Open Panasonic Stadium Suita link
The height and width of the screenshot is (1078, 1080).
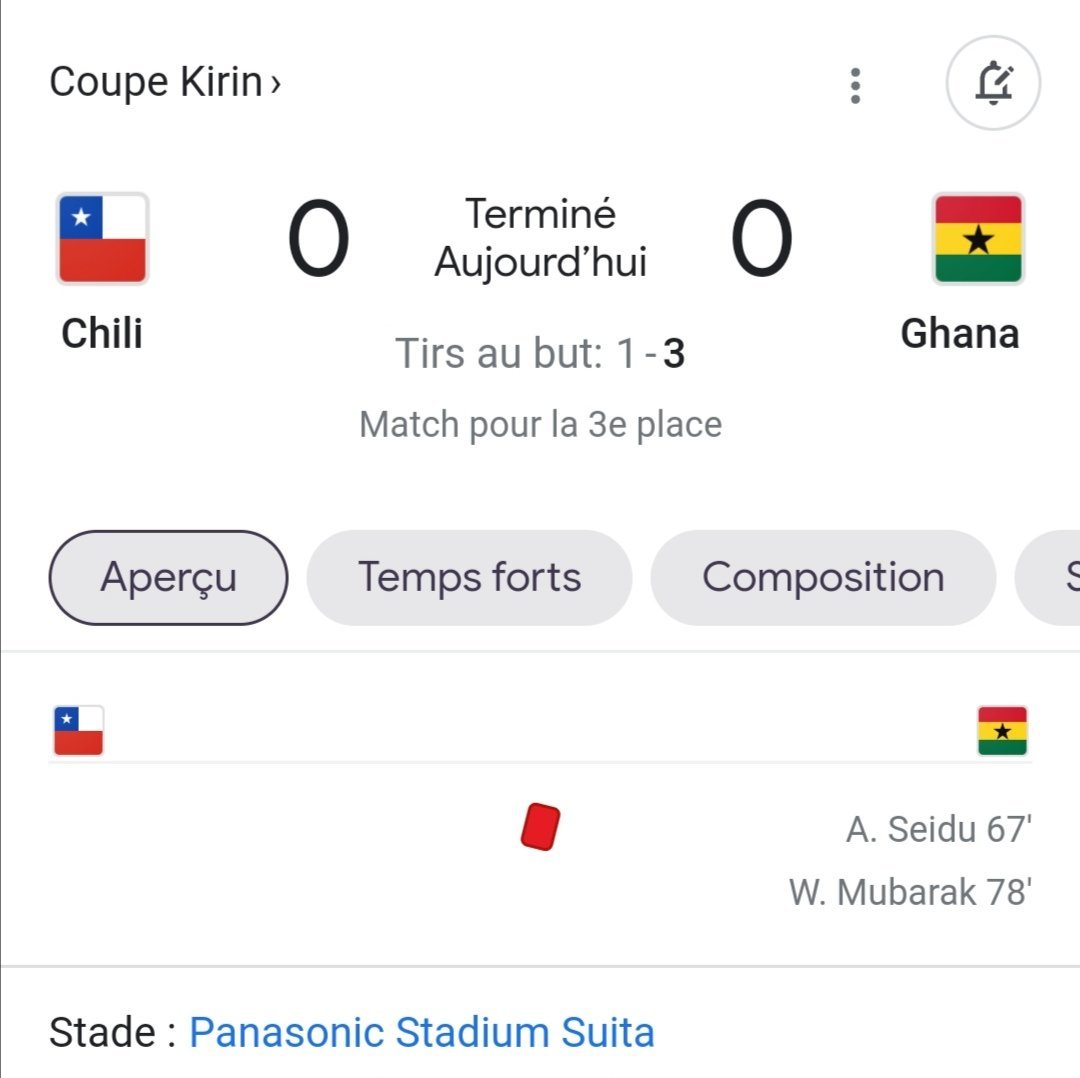point(422,1032)
